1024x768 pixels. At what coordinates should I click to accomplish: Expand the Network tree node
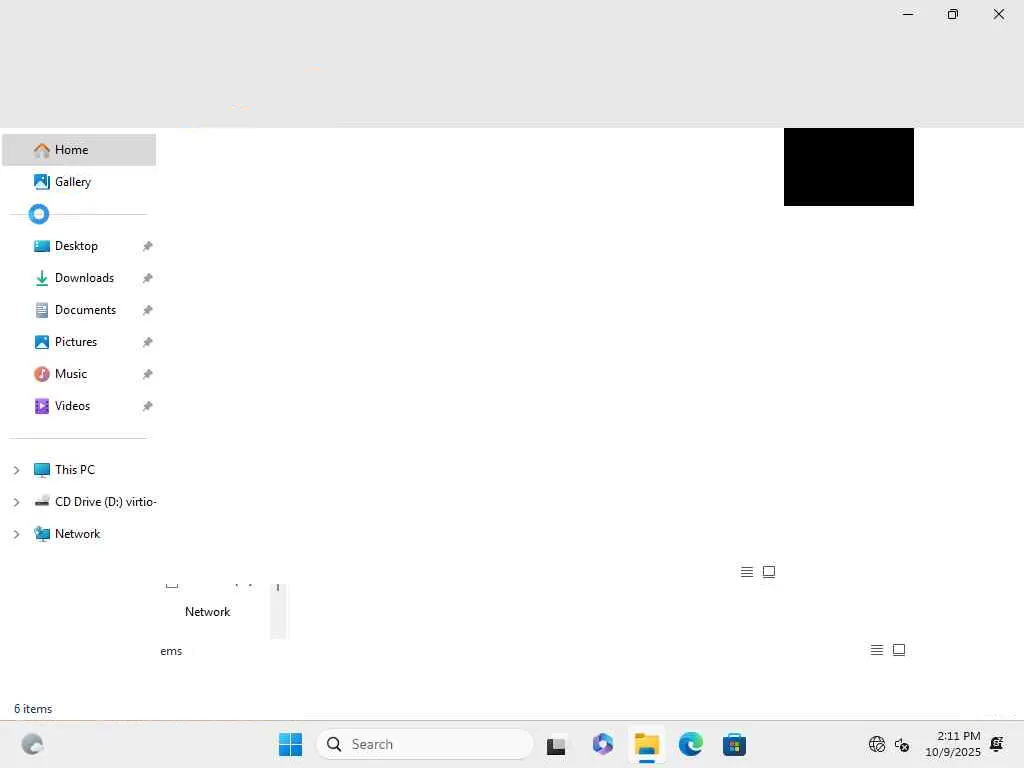pyautogui.click(x=16, y=534)
